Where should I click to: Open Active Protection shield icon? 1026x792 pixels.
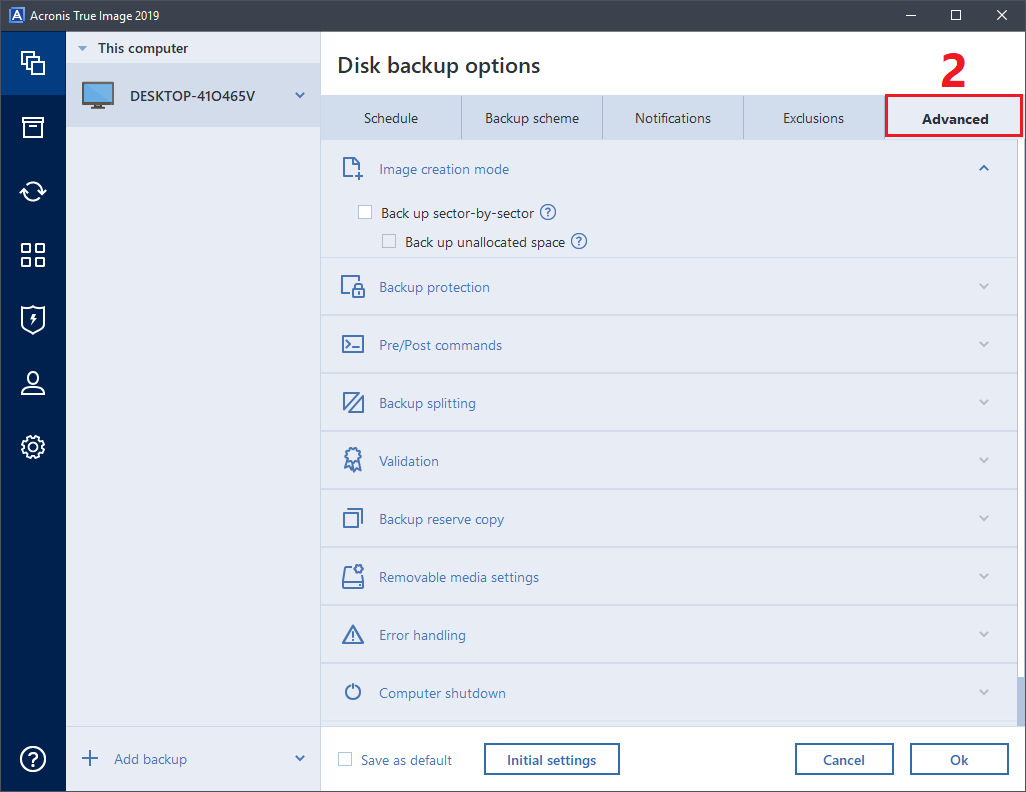click(x=33, y=319)
